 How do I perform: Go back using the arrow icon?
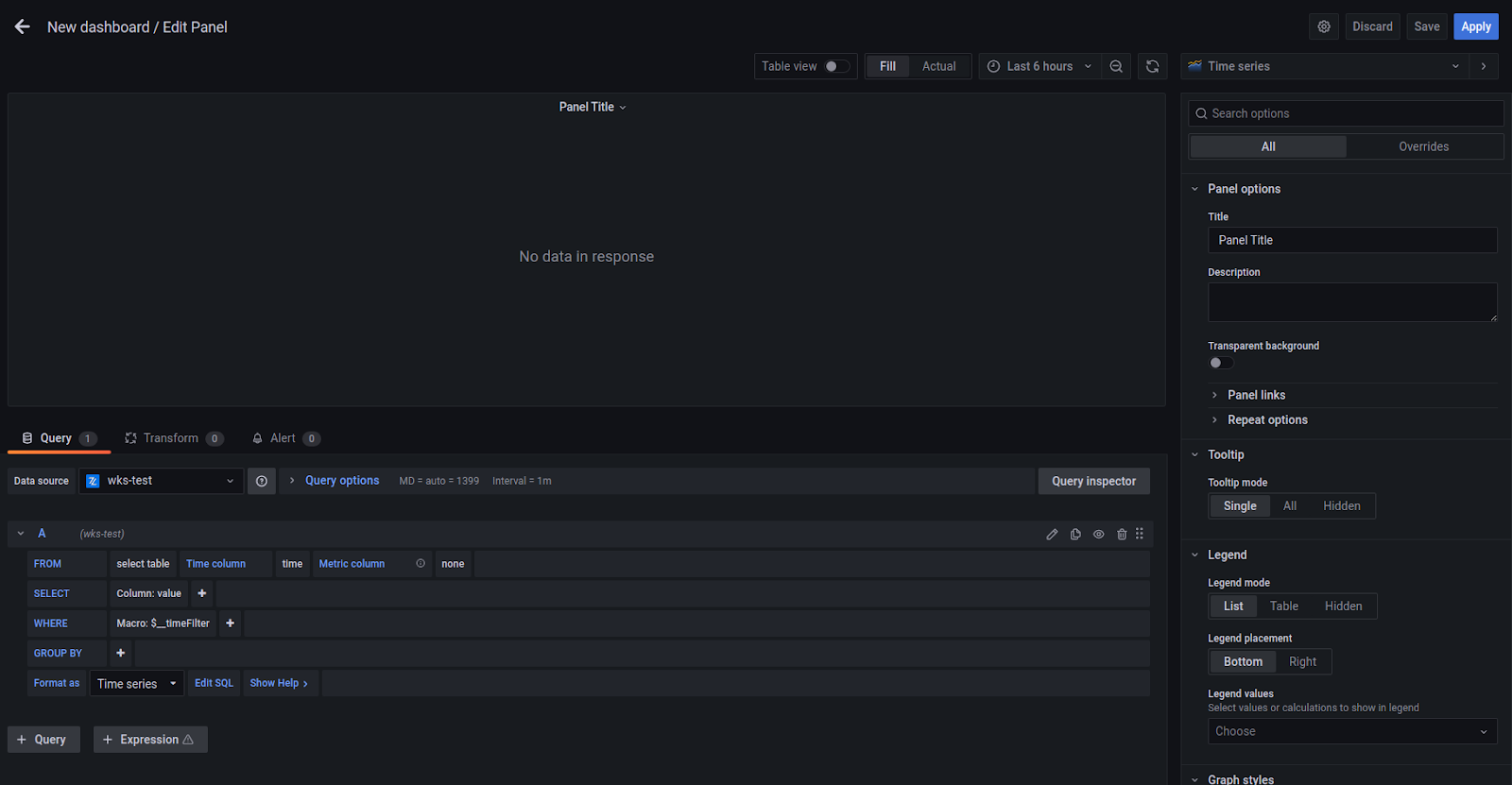(22, 26)
